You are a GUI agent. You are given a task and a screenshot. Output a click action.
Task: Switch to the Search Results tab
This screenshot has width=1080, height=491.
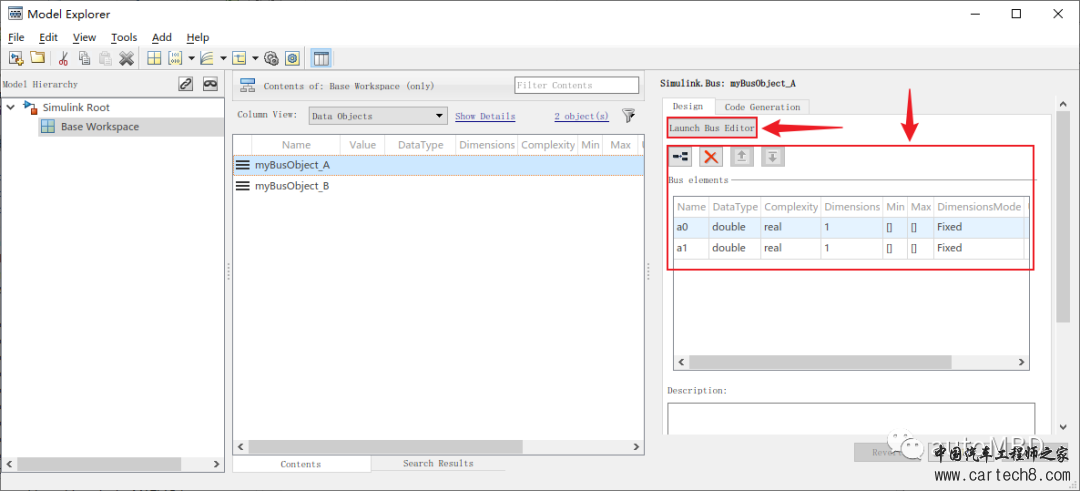[x=438, y=463]
